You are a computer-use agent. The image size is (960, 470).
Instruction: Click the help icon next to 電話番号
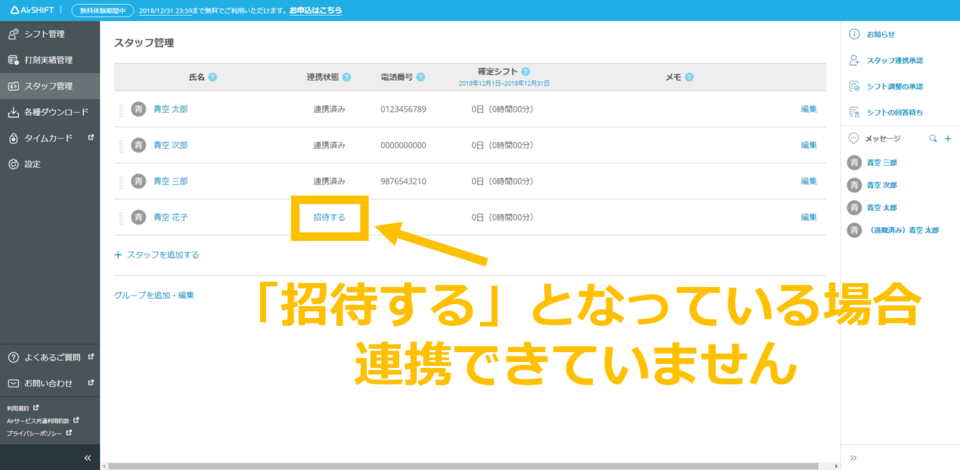coord(421,77)
